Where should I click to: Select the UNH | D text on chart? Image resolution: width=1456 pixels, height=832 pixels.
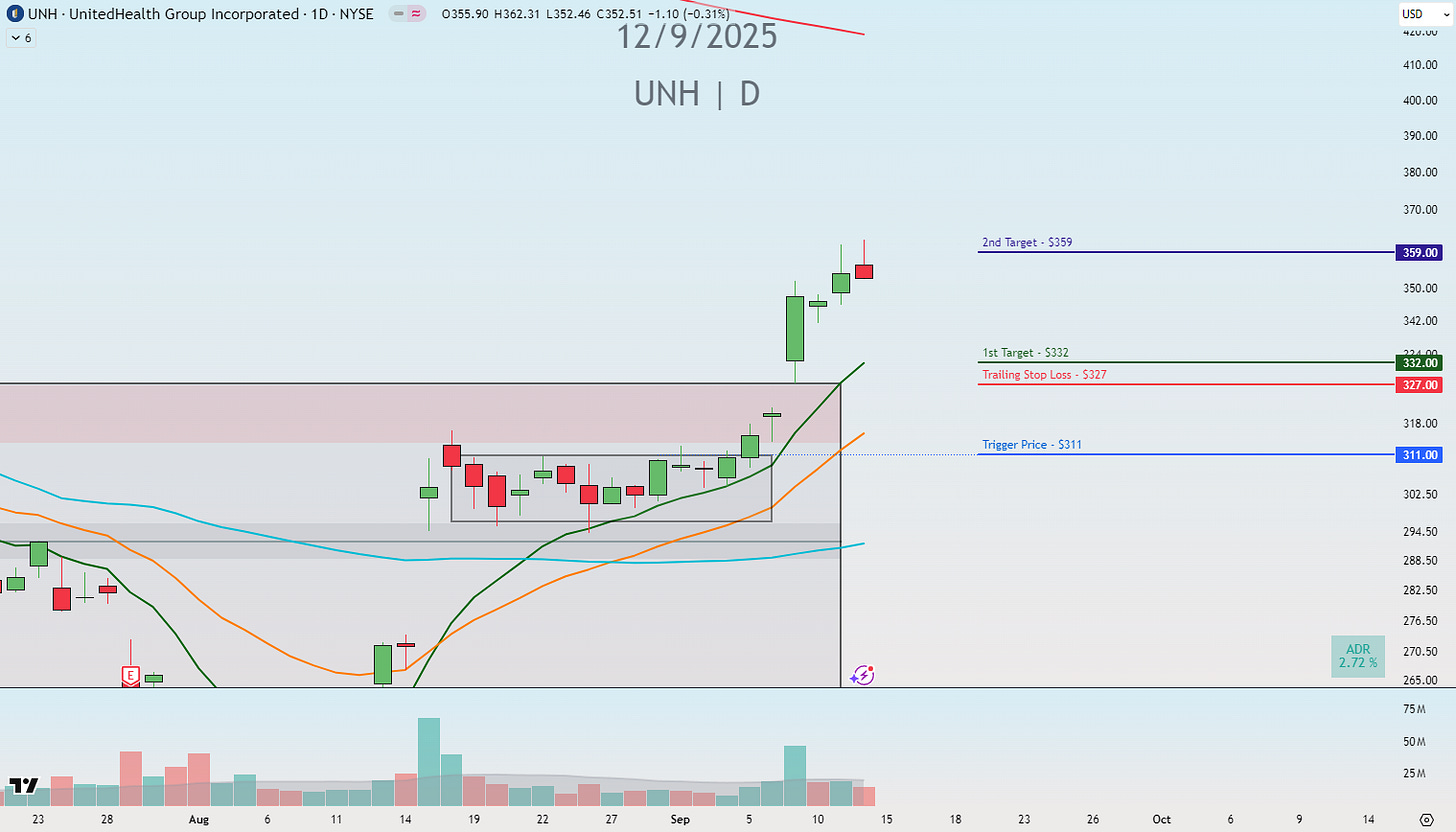697,94
